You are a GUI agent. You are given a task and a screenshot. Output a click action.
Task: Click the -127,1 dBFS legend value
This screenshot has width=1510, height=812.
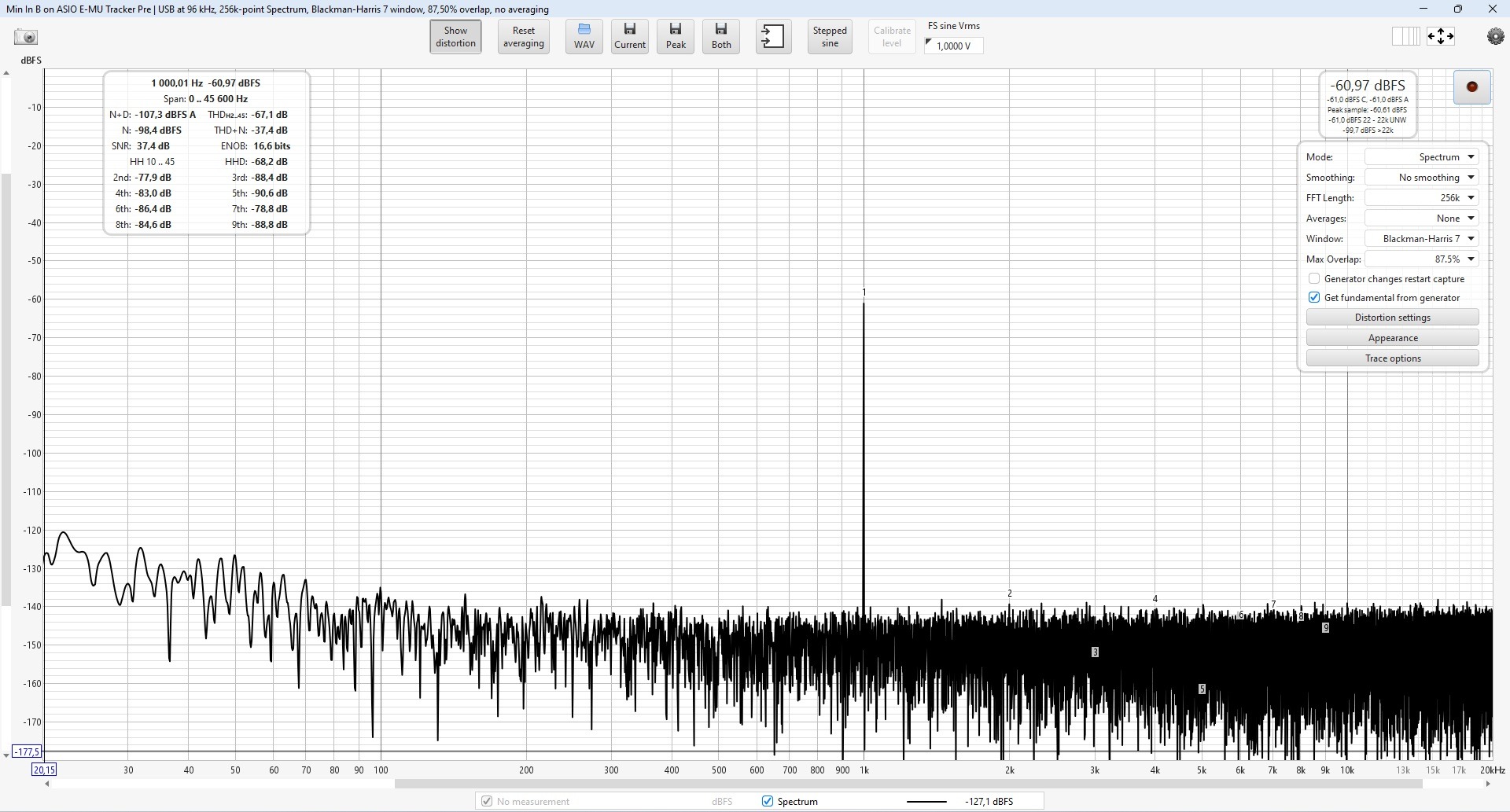(x=989, y=802)
